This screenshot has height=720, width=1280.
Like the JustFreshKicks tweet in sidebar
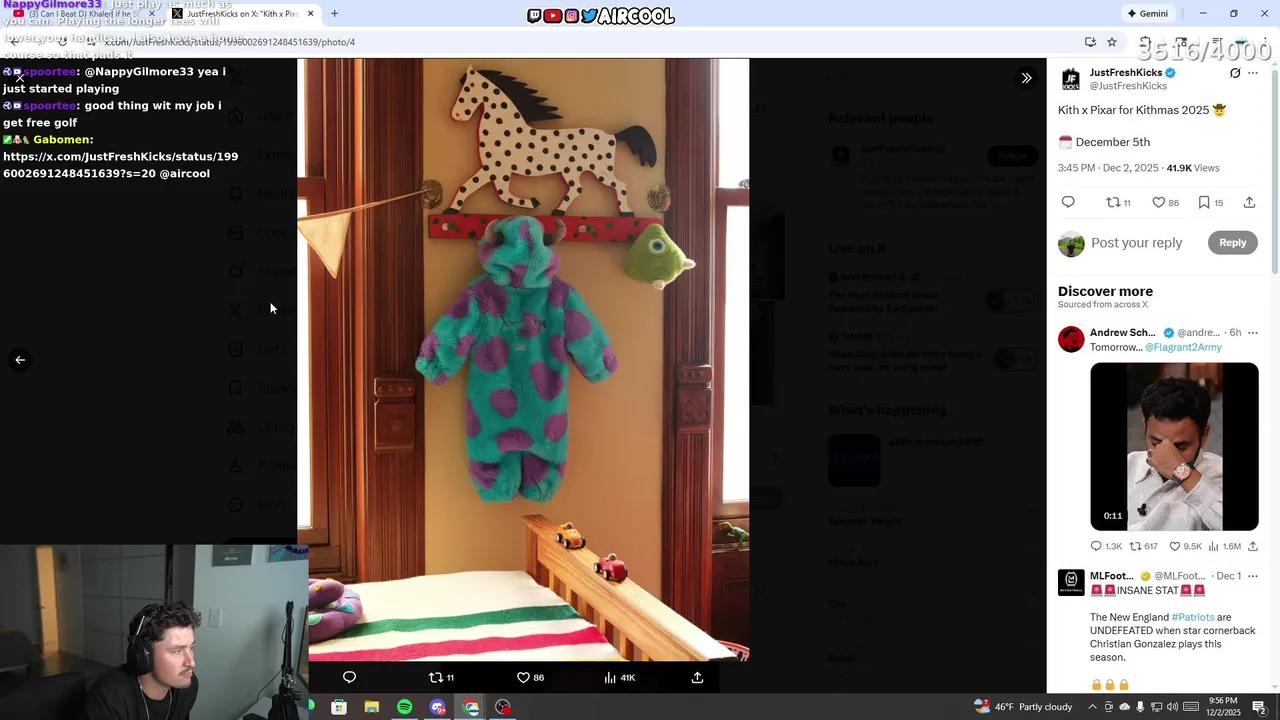click(1165, 202)
